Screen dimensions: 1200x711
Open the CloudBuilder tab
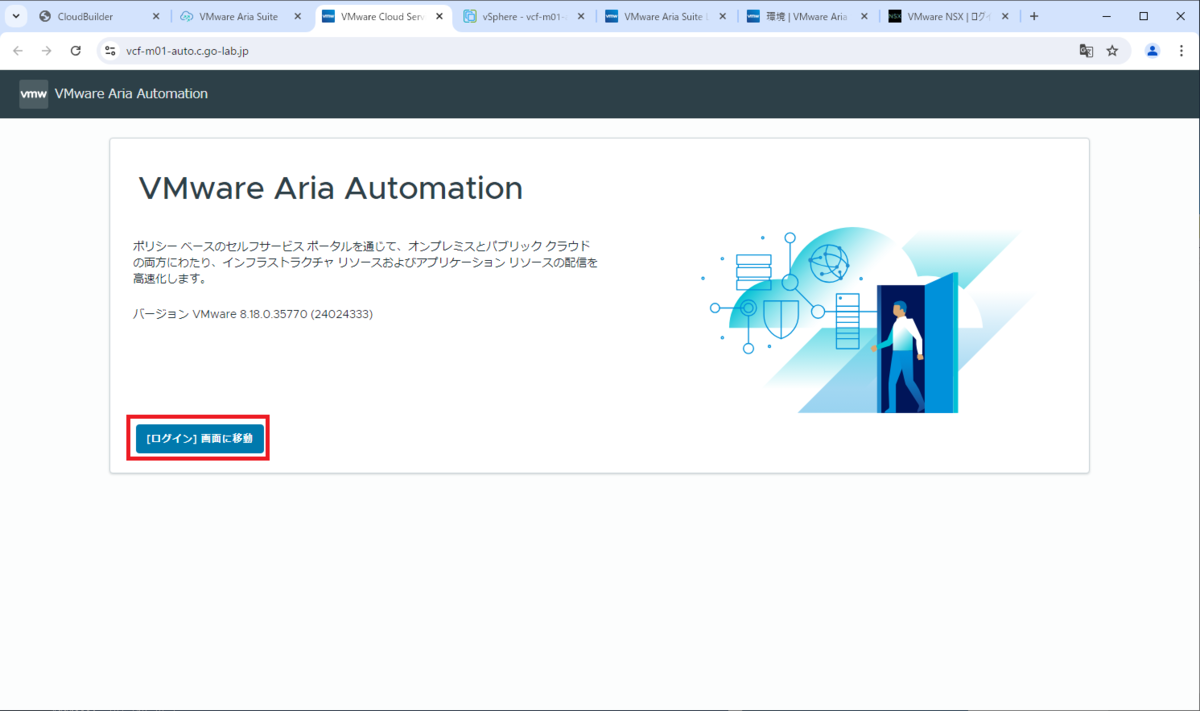pos(98,17)
